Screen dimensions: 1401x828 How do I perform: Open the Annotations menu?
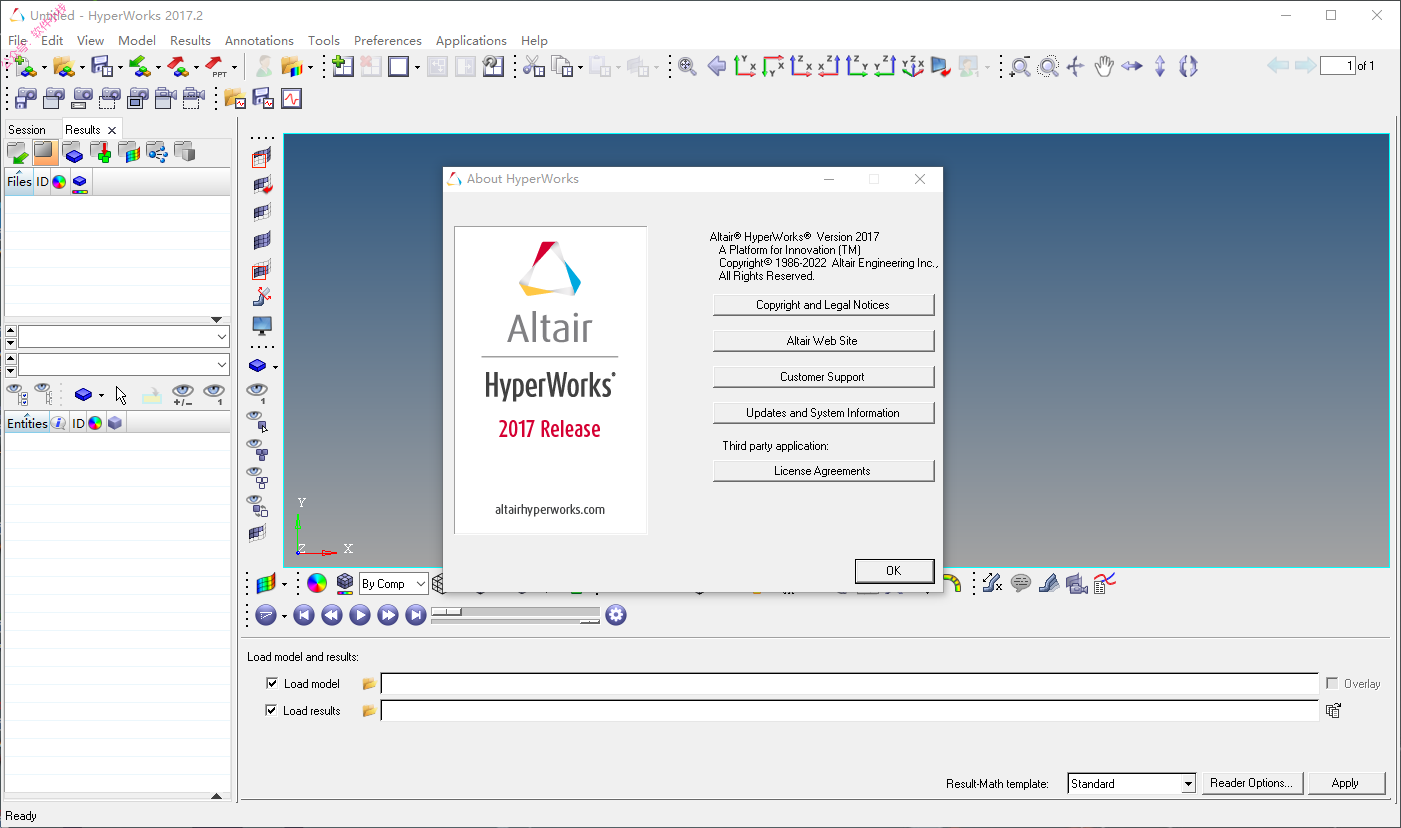pos(259,41)
